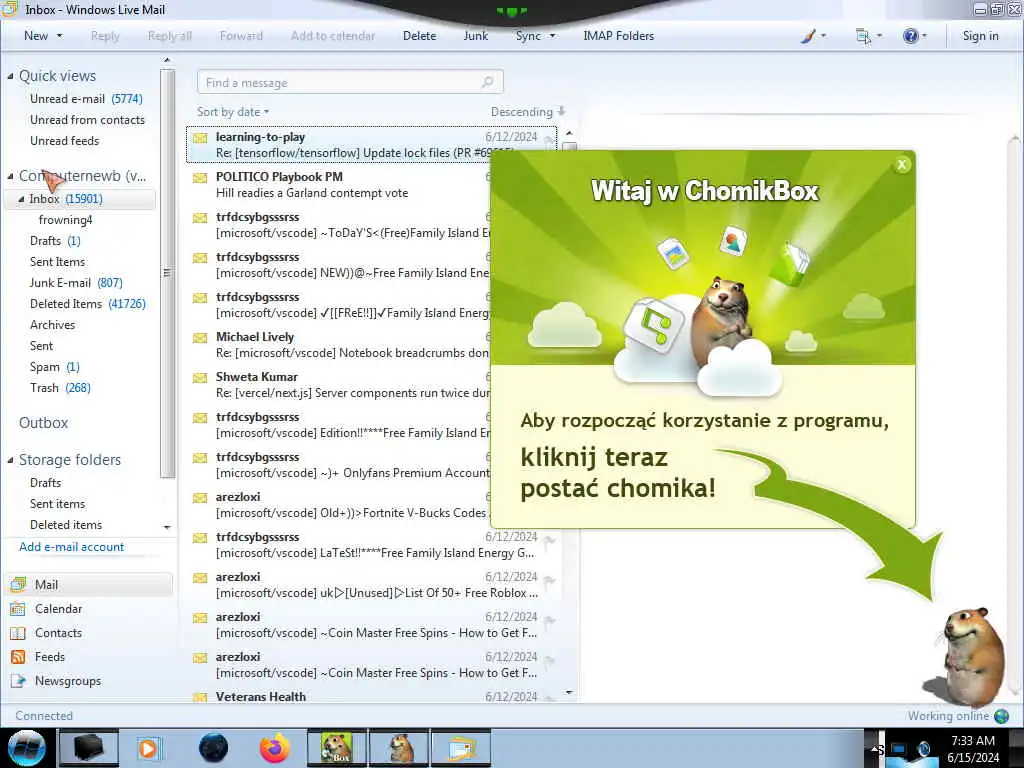Toggle Descending sort order
This screenshot has width=1024, height=768.
point(528,112)
